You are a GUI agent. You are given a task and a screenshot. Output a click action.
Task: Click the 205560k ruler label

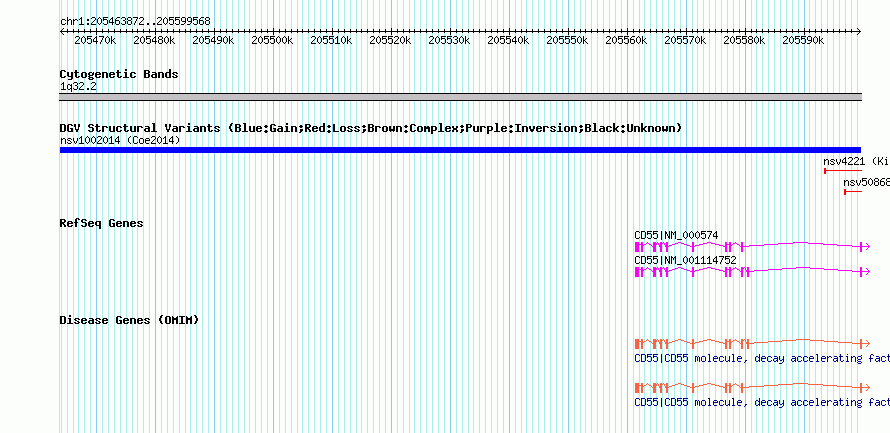(x=627, y=40)
